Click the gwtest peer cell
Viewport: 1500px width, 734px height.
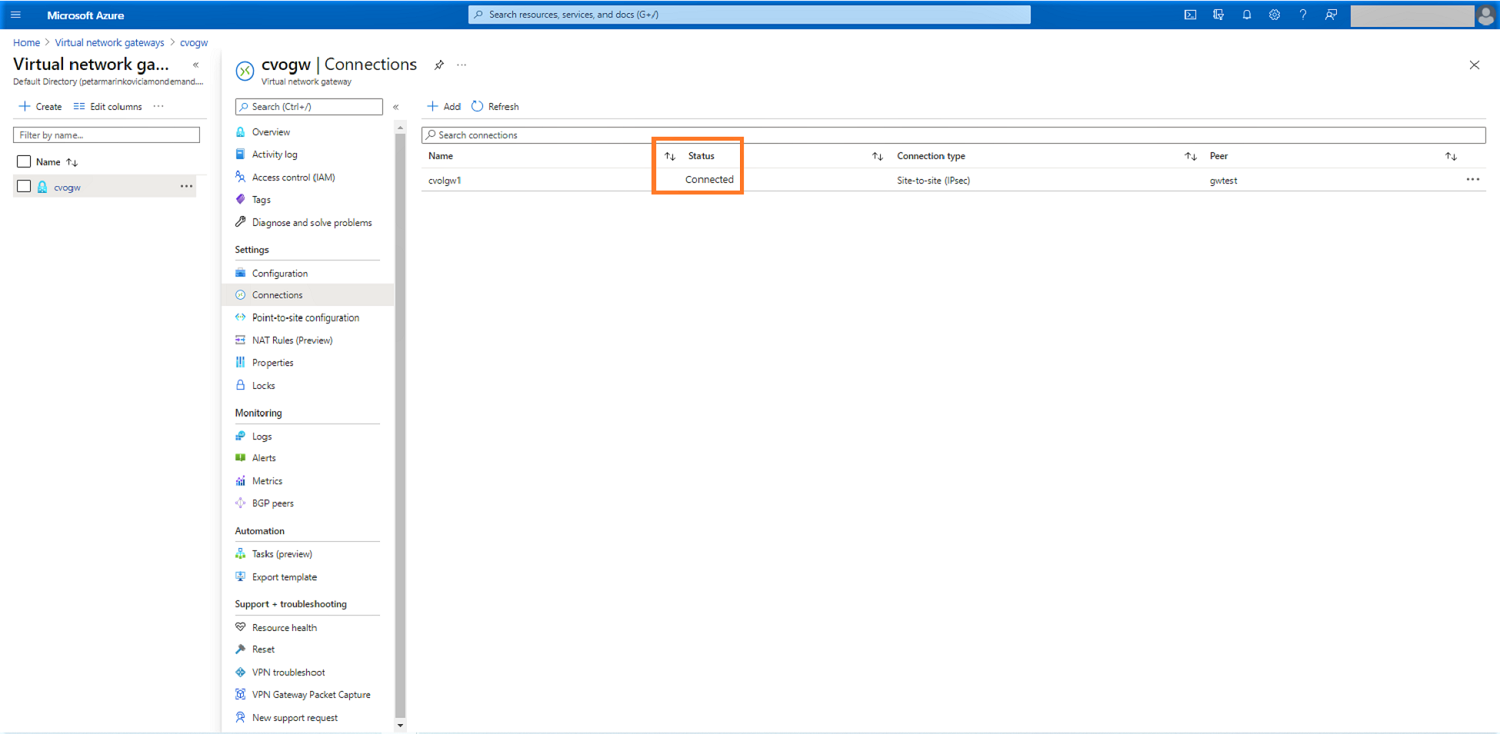click(1223, 181)
